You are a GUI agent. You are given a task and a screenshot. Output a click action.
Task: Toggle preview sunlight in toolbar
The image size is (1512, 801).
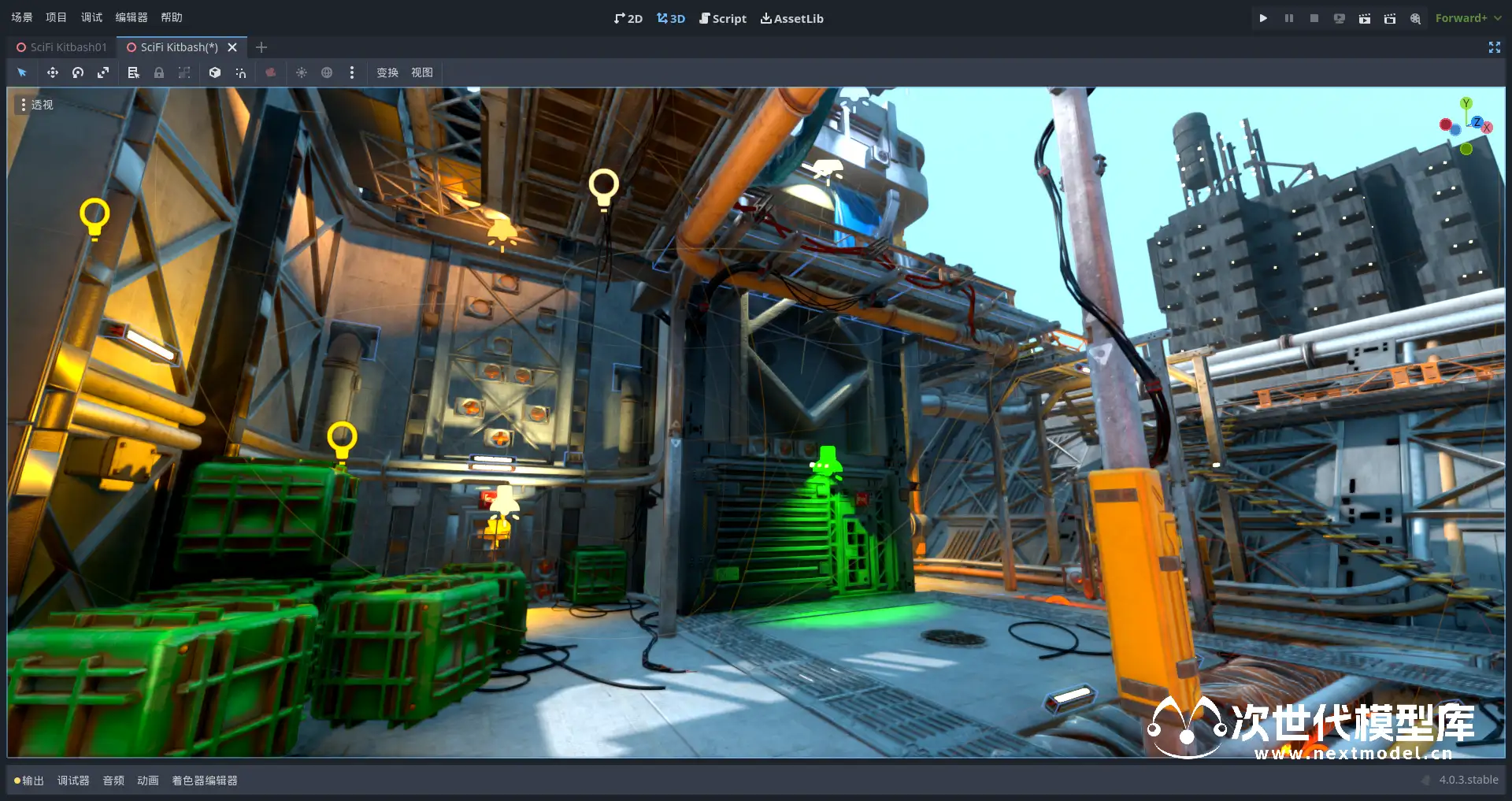tap(302, 72)
